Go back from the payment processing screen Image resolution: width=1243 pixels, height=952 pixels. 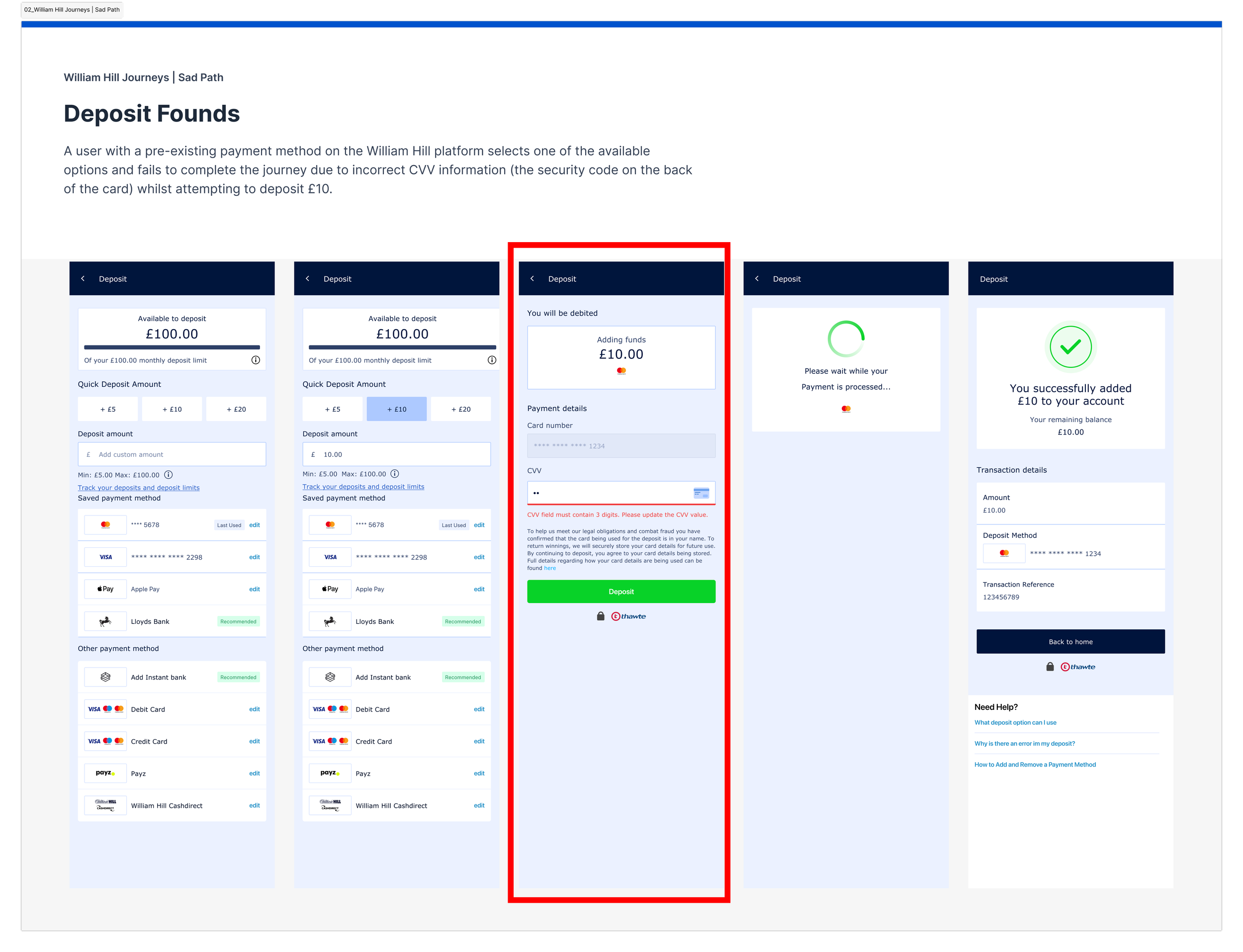tap(757, 278)
